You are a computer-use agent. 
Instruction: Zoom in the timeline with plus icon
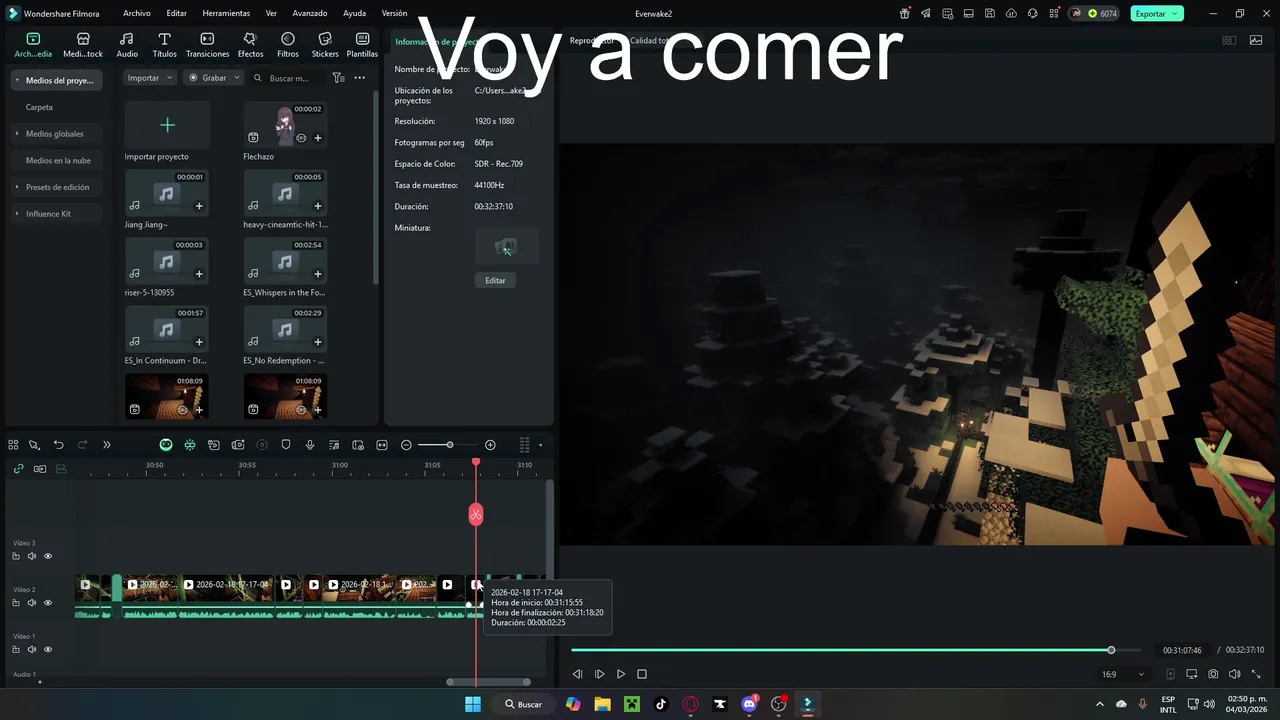490,445
